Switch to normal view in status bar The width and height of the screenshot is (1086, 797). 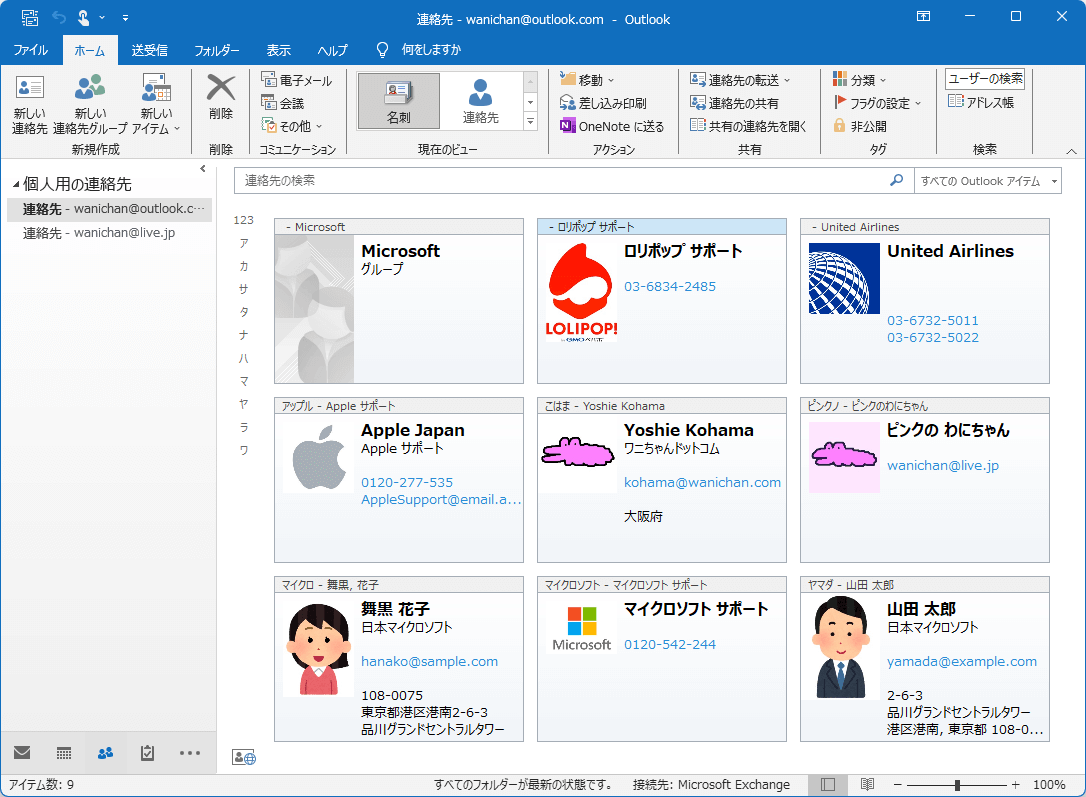[828, 785]
